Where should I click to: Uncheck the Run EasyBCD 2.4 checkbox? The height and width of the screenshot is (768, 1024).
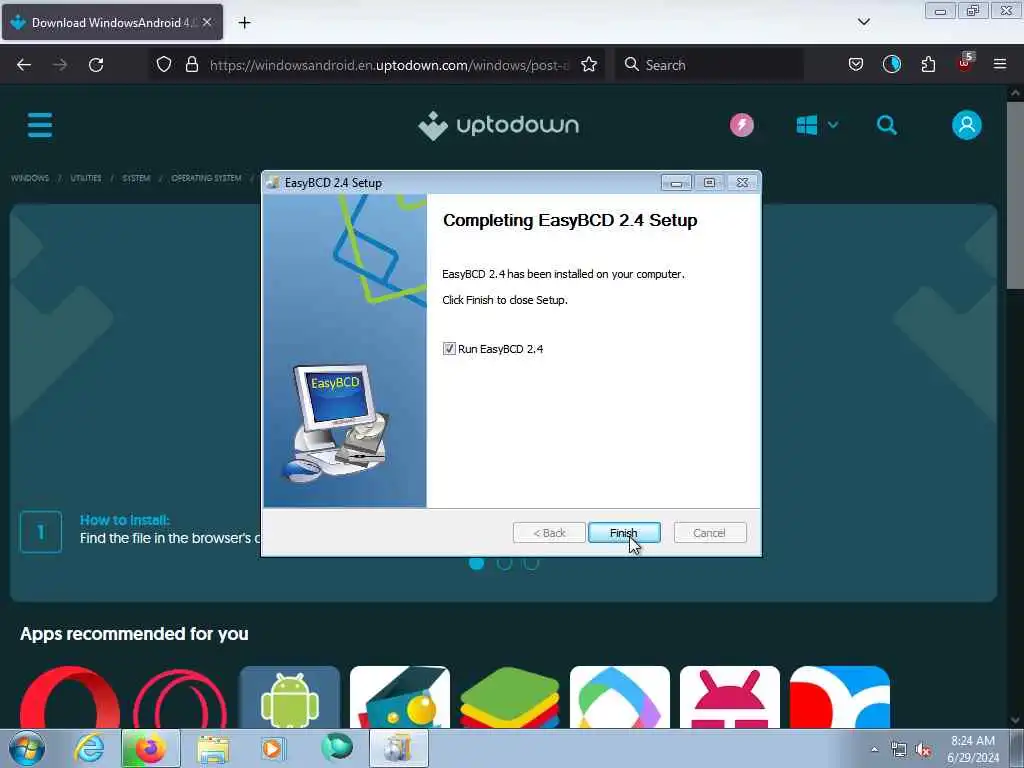point(449,349)
